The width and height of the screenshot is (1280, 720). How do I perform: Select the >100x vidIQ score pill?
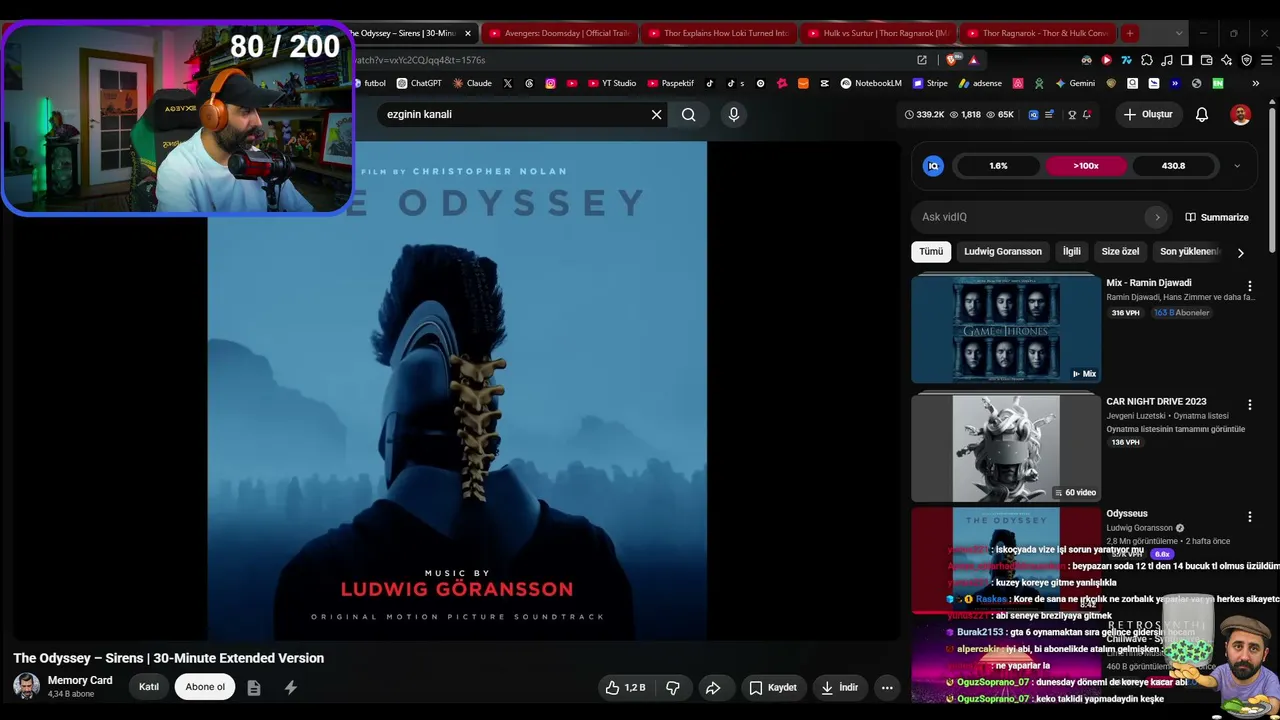[x=1086, y=166]
